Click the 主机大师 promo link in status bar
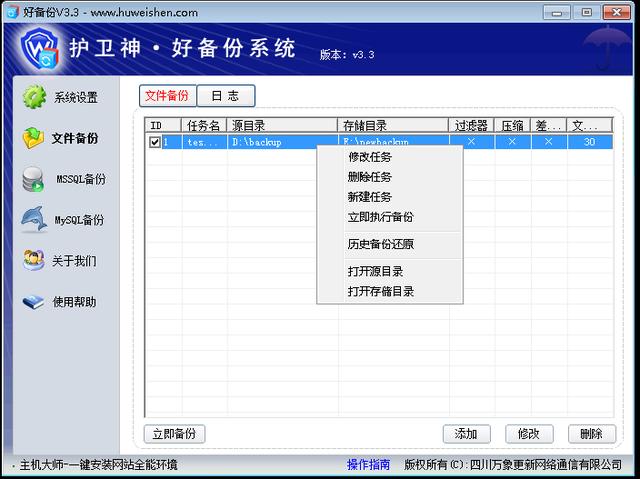This screenshot has height=479, width=640. [98, 464]
